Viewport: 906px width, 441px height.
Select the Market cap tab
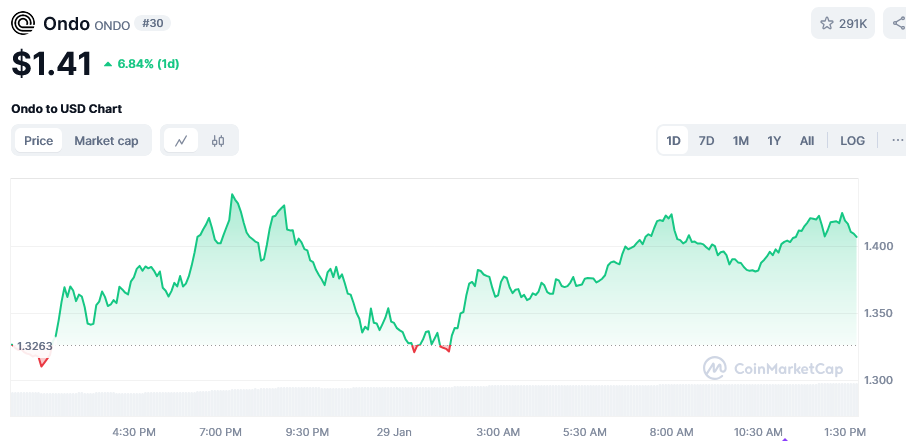pyautogui.click(x=106, y=140)
